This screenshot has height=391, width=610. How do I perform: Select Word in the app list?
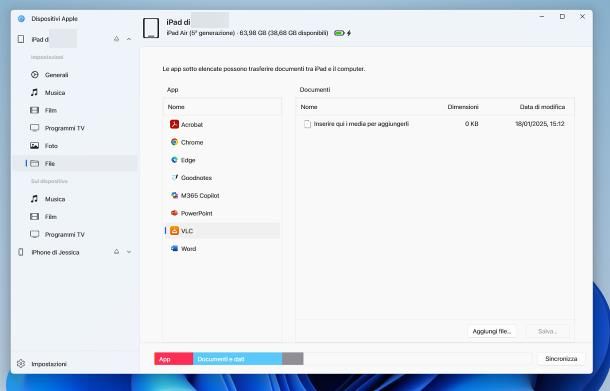point(222,249)
